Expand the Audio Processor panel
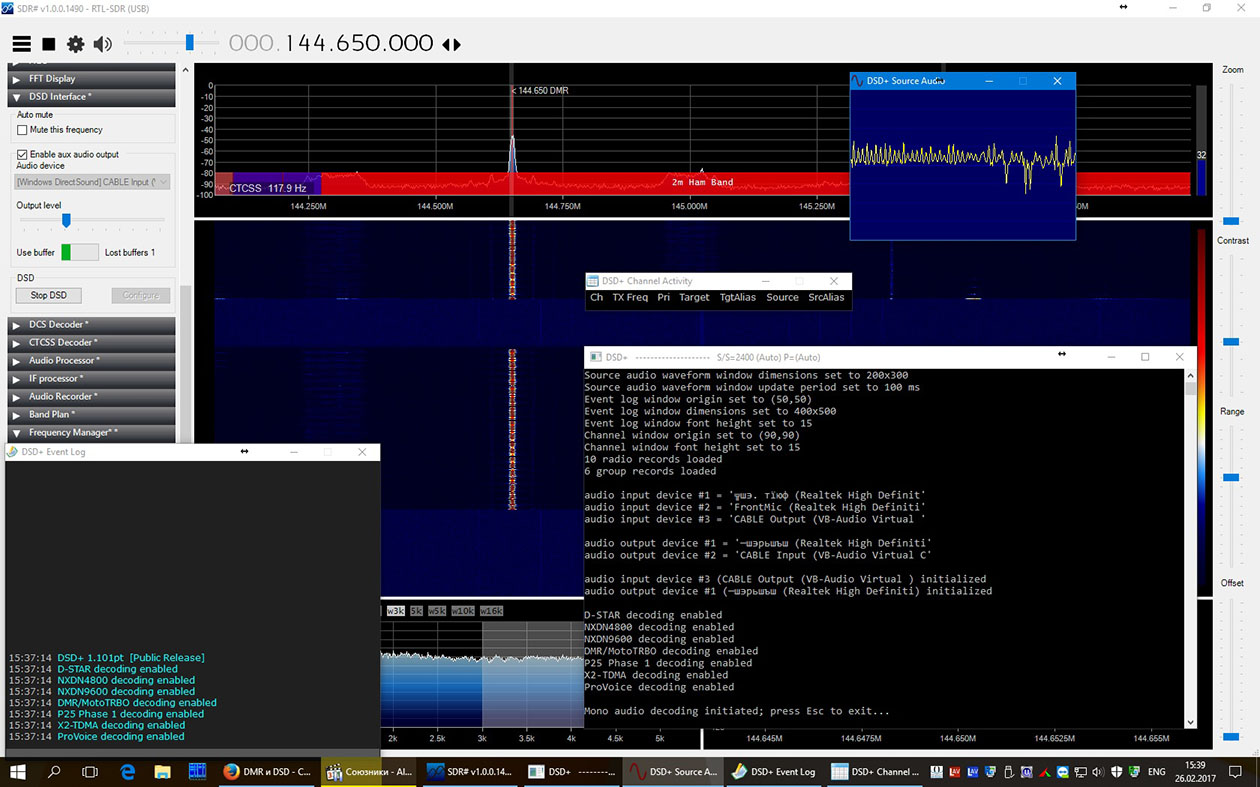This screenshot has width=1260, height=787. [x=91, y=361]
